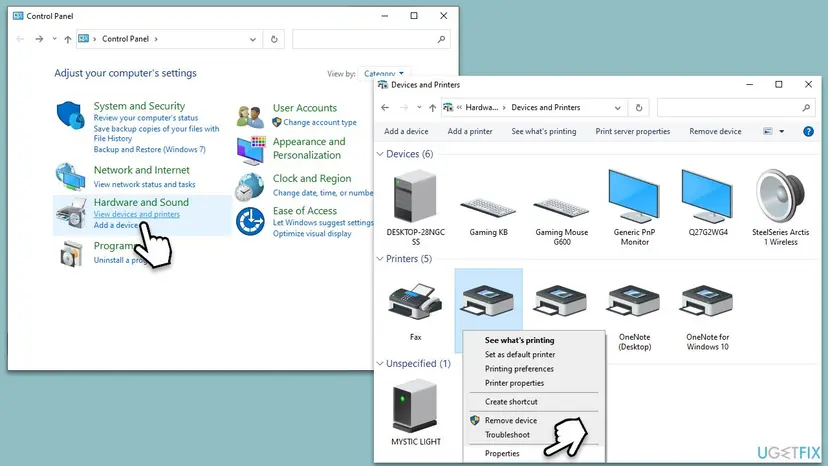This screenshot has width=828, height=466.
Task: Collapse the Printers (5) group
Action: point(380,259)
